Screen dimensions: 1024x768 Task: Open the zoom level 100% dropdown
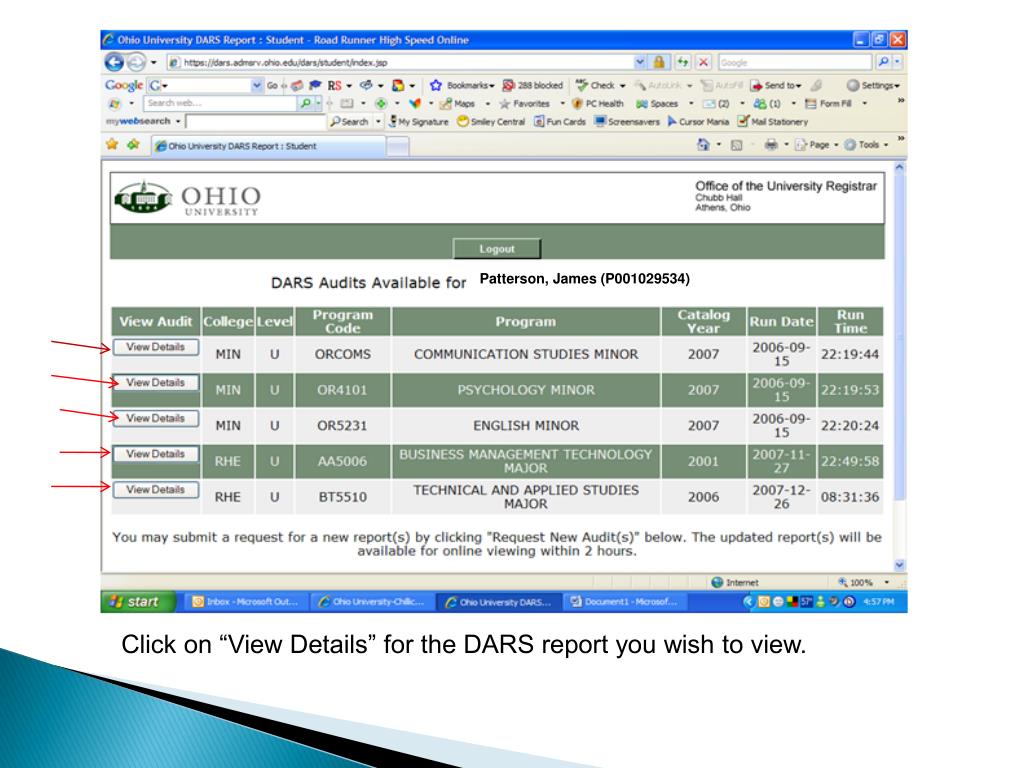[887, 582]
